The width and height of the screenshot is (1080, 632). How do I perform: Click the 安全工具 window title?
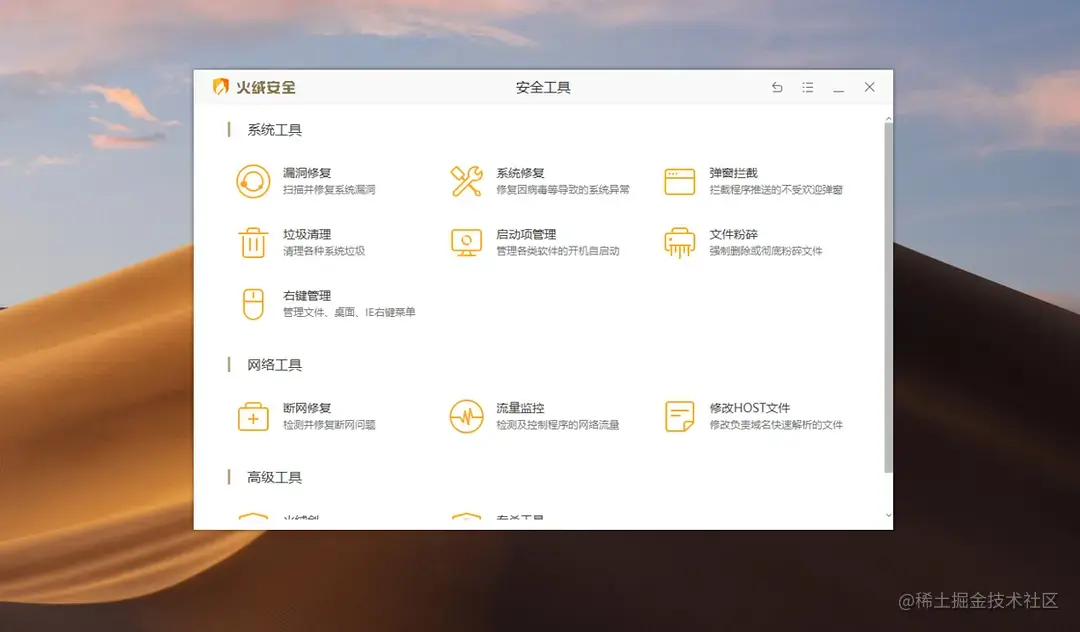pos(543,87)
